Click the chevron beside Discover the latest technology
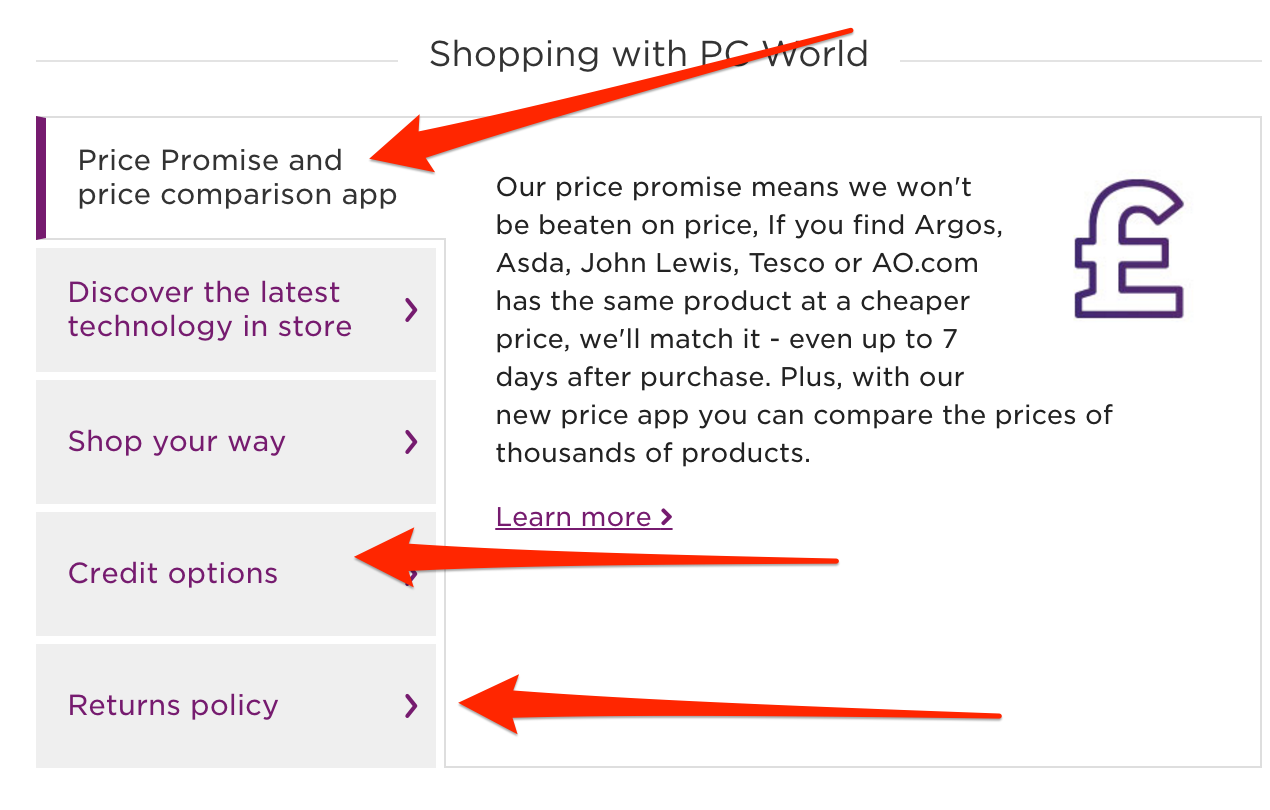 411,310
